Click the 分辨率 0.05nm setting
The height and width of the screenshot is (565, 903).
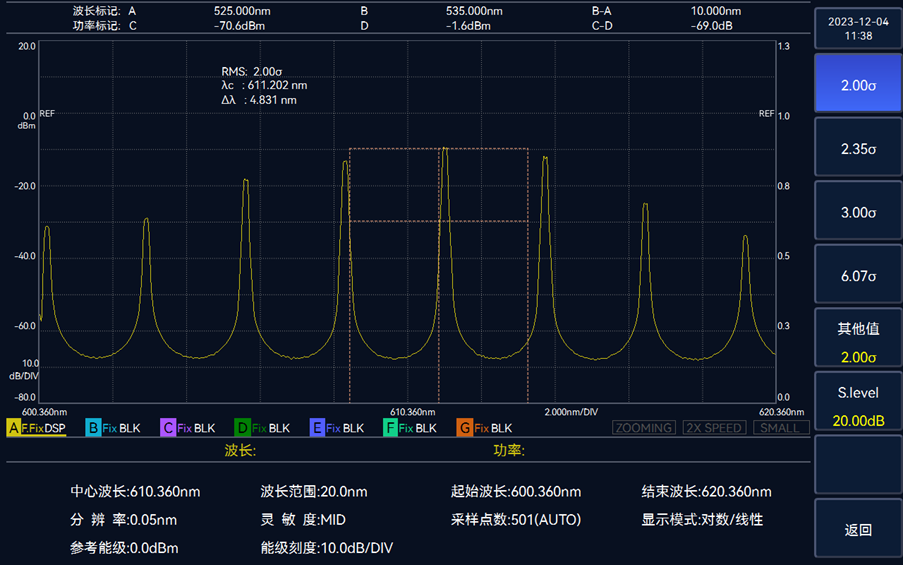click(x=123, y=520)
